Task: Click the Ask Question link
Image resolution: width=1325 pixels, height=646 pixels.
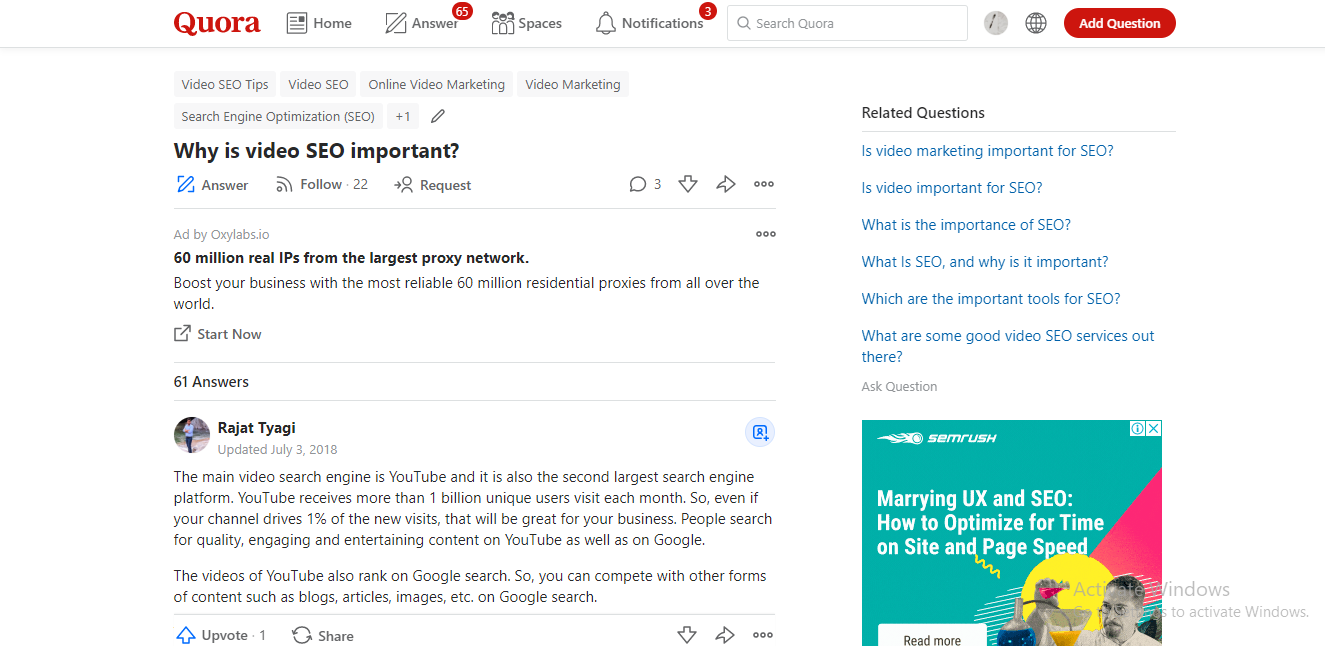Action: click(x=899, y=386)
